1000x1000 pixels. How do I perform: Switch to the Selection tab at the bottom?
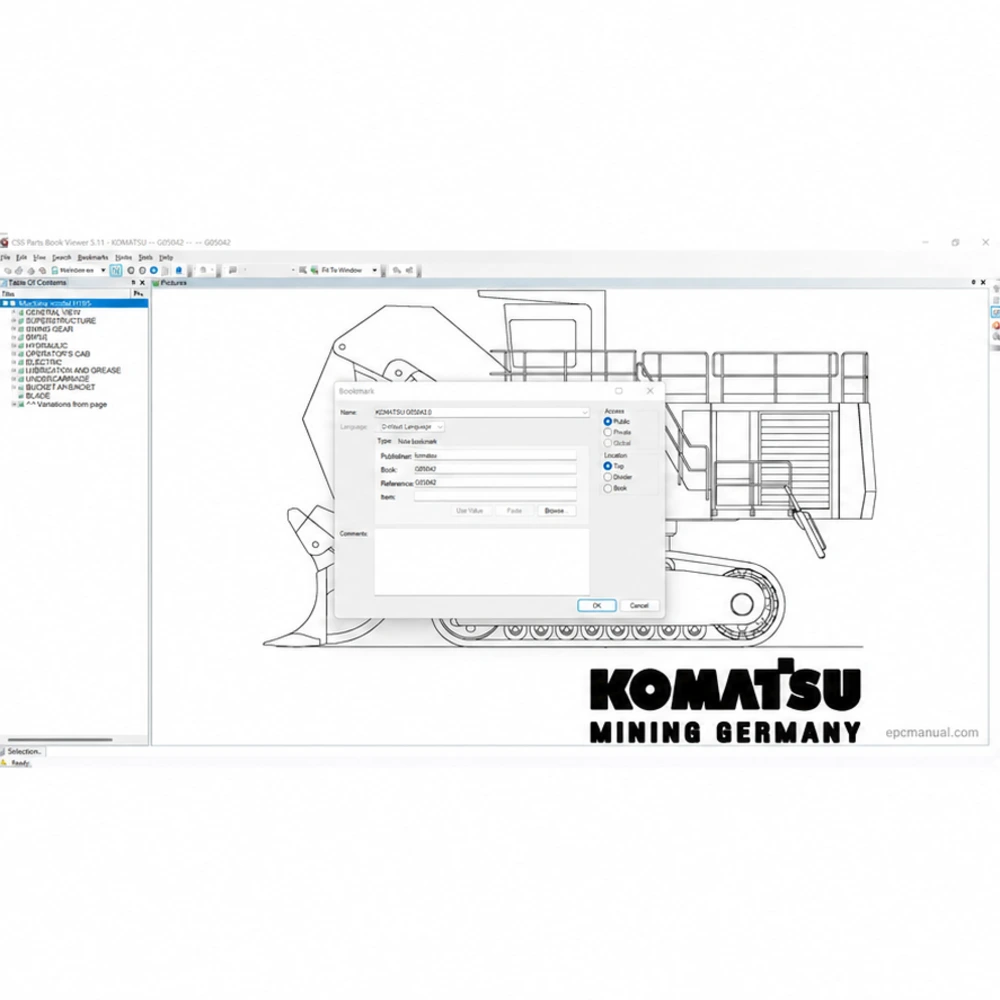coord(23,752)
